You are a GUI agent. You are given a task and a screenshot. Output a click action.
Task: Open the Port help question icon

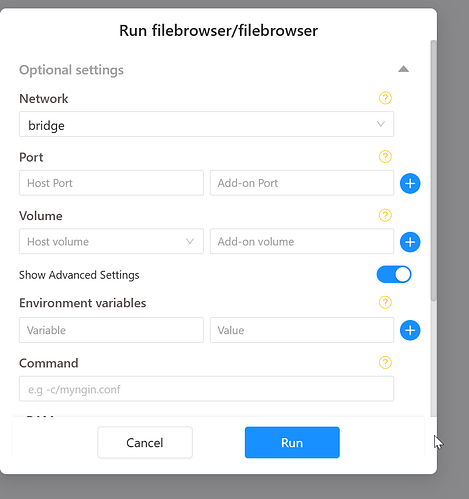point(385,156)
